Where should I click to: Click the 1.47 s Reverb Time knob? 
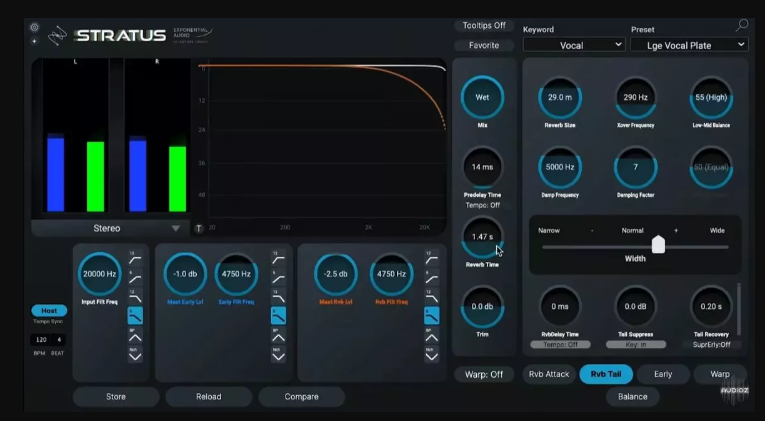click(x=483, y=237)
